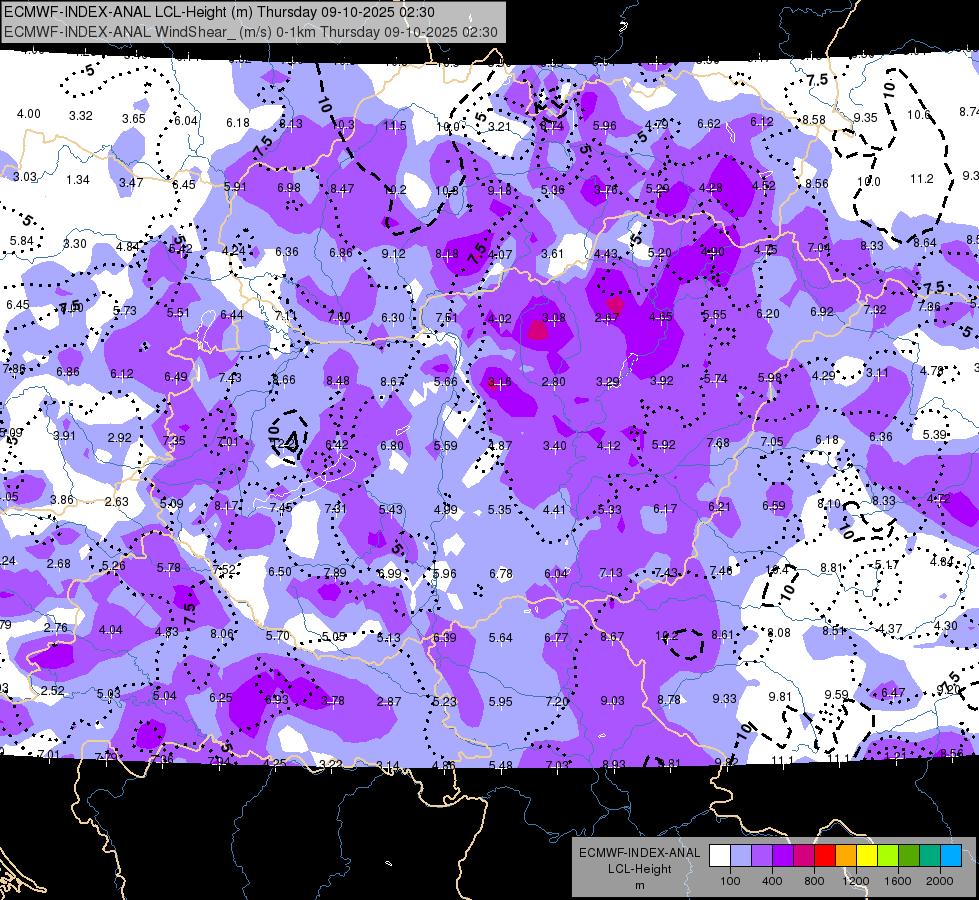
Task: Click the legend tick label 1200
Action: click(x=855, y=881)
